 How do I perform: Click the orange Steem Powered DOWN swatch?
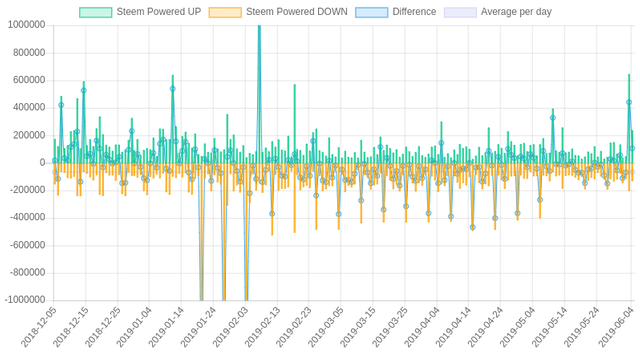click(x=225, y=12)
